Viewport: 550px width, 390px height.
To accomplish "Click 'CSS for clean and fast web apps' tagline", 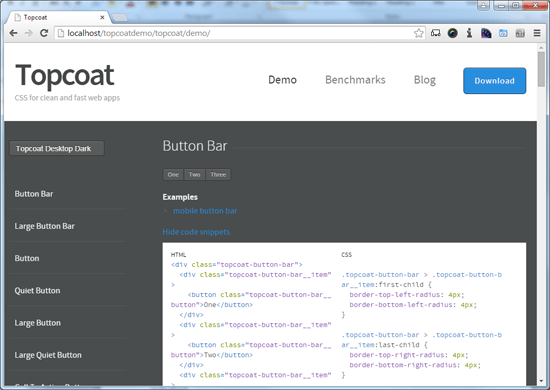I will coord(67,98).
